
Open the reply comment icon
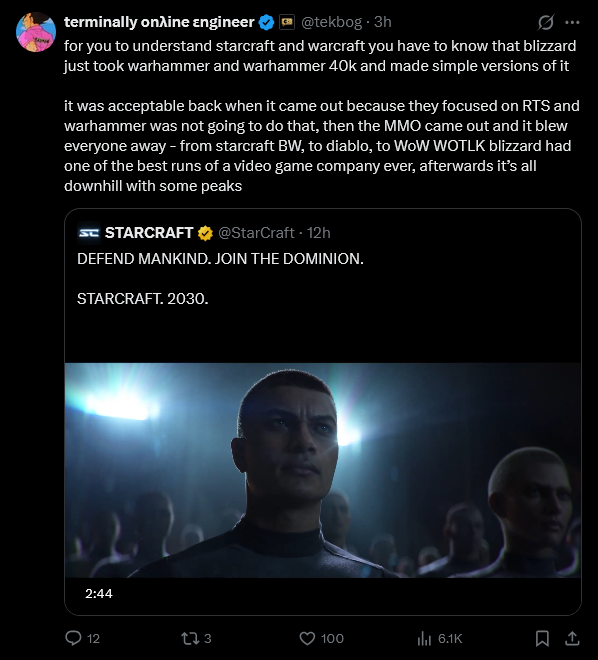click(x=74, y=639)
